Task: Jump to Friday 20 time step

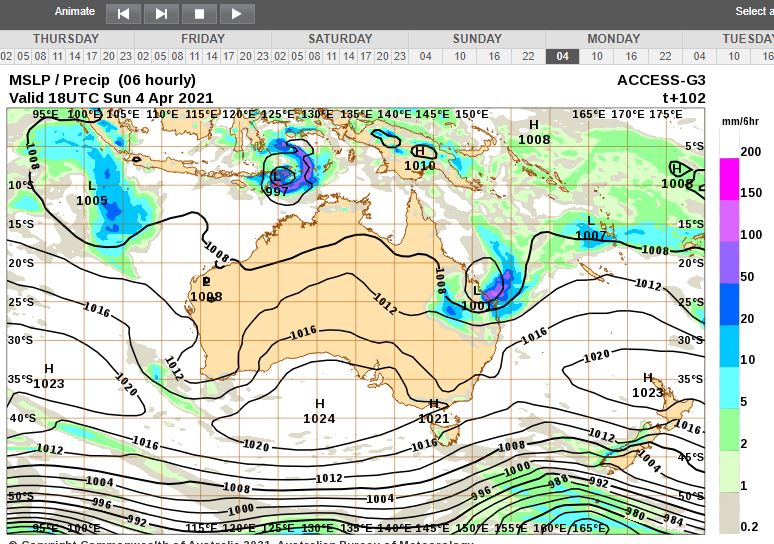Action: (245, 56)
